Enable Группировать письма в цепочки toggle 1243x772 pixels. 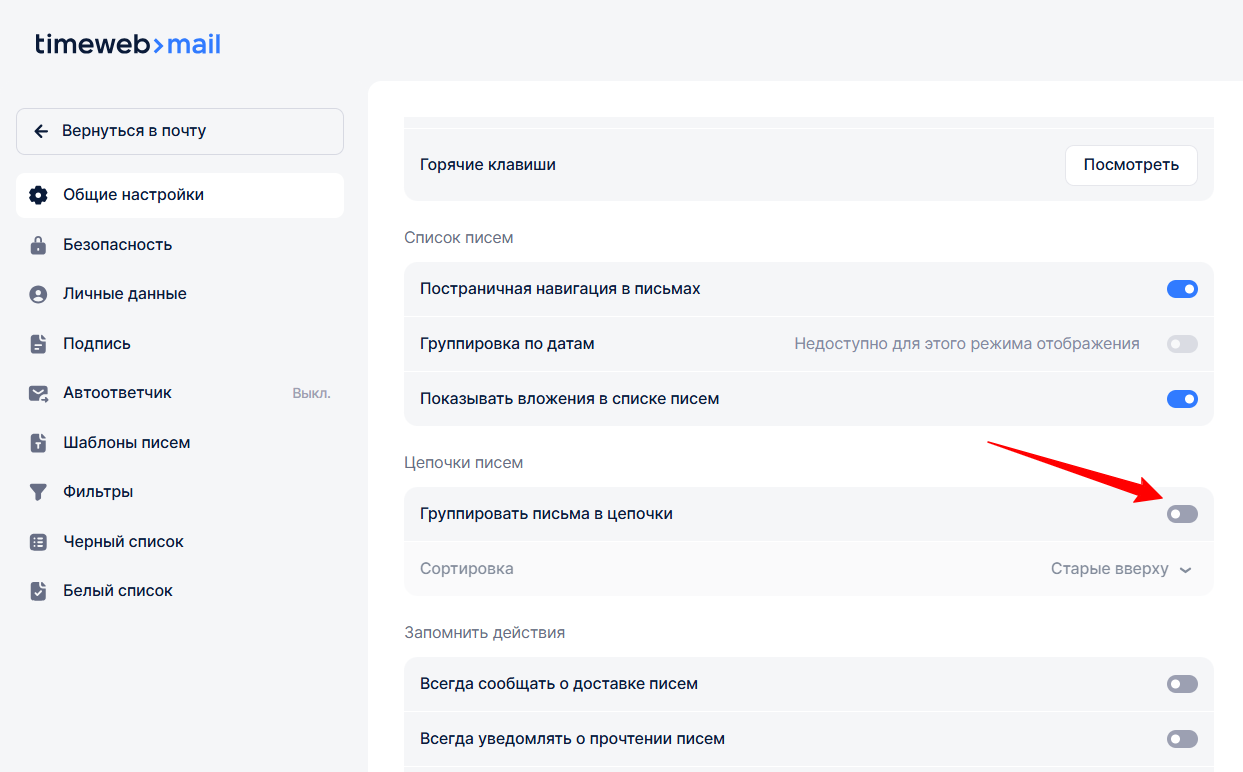(1181, 514)
